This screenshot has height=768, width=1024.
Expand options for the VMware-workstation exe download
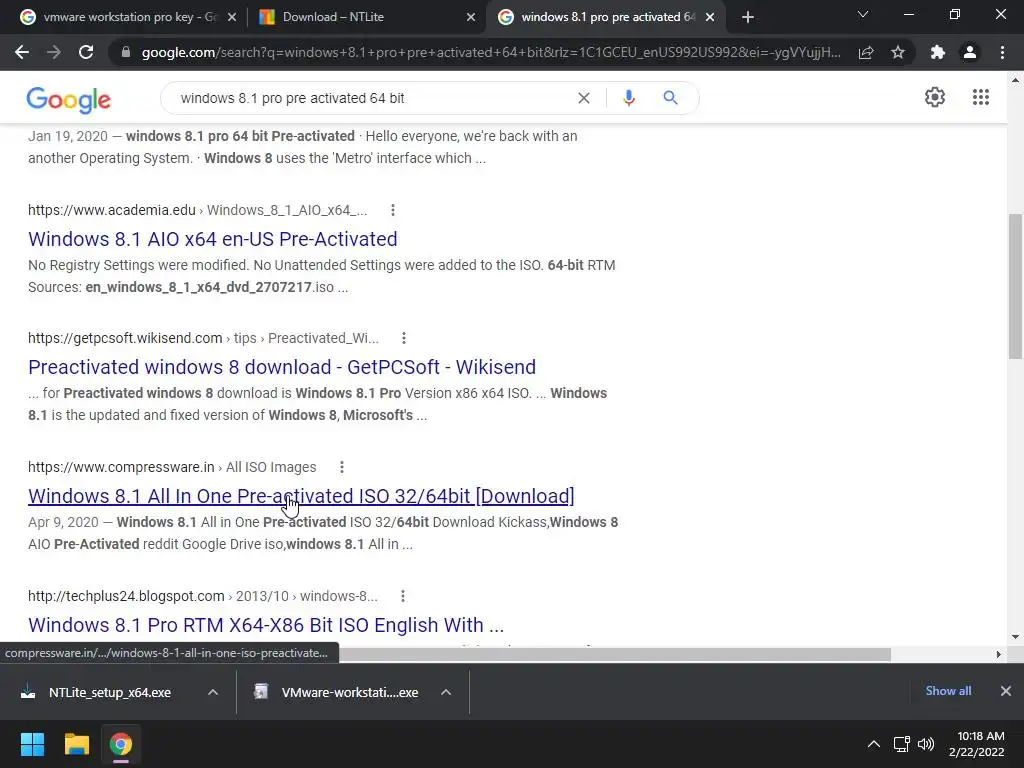tap(445, 692)
